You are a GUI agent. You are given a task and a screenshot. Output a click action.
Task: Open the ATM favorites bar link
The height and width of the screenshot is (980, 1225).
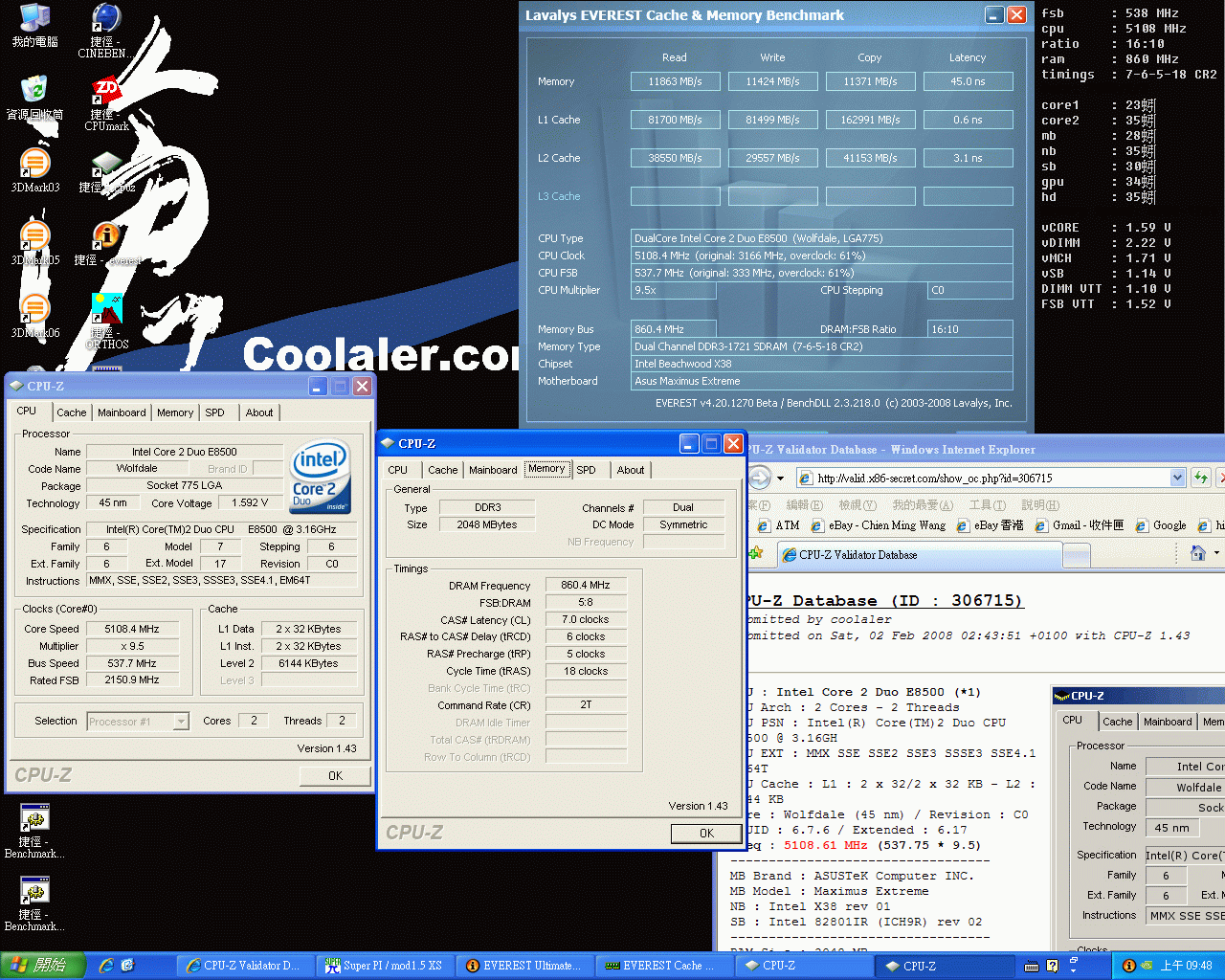coord(778,525)
